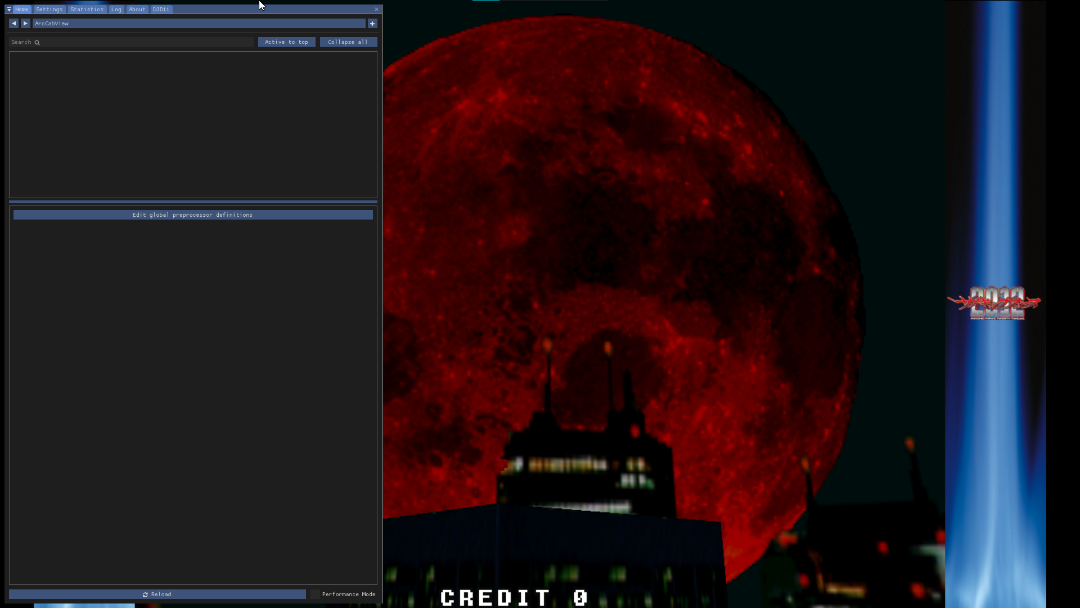Open the ArcCabView preset dropdown
This screenshot has width=1080, height=608.
click(x=199, y=23)
